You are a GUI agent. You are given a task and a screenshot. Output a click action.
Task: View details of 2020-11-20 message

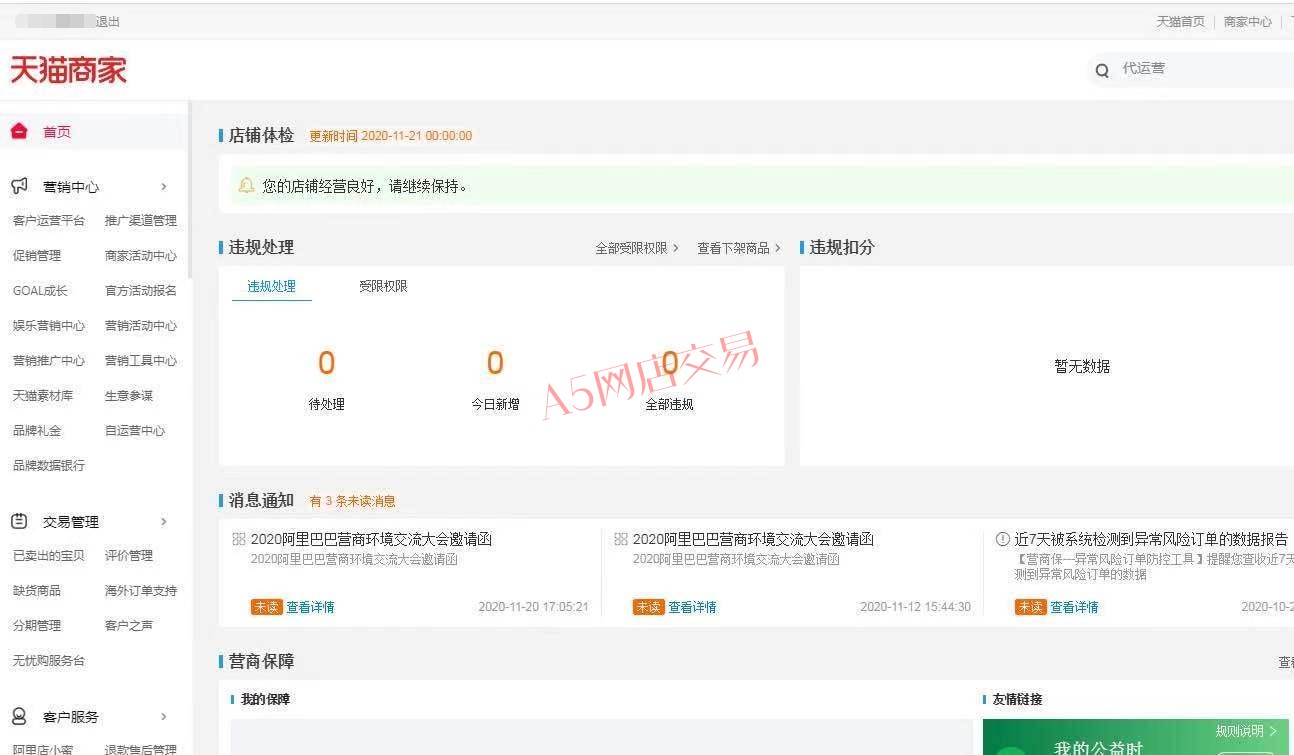click(x=310, y=607)
